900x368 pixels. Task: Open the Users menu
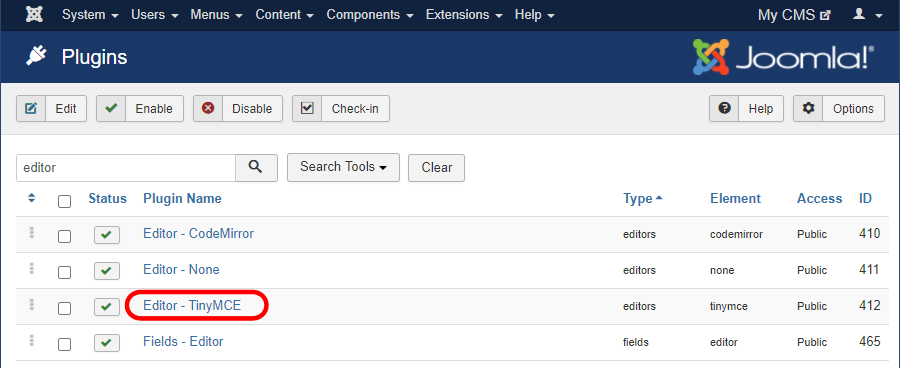point(155,15)
